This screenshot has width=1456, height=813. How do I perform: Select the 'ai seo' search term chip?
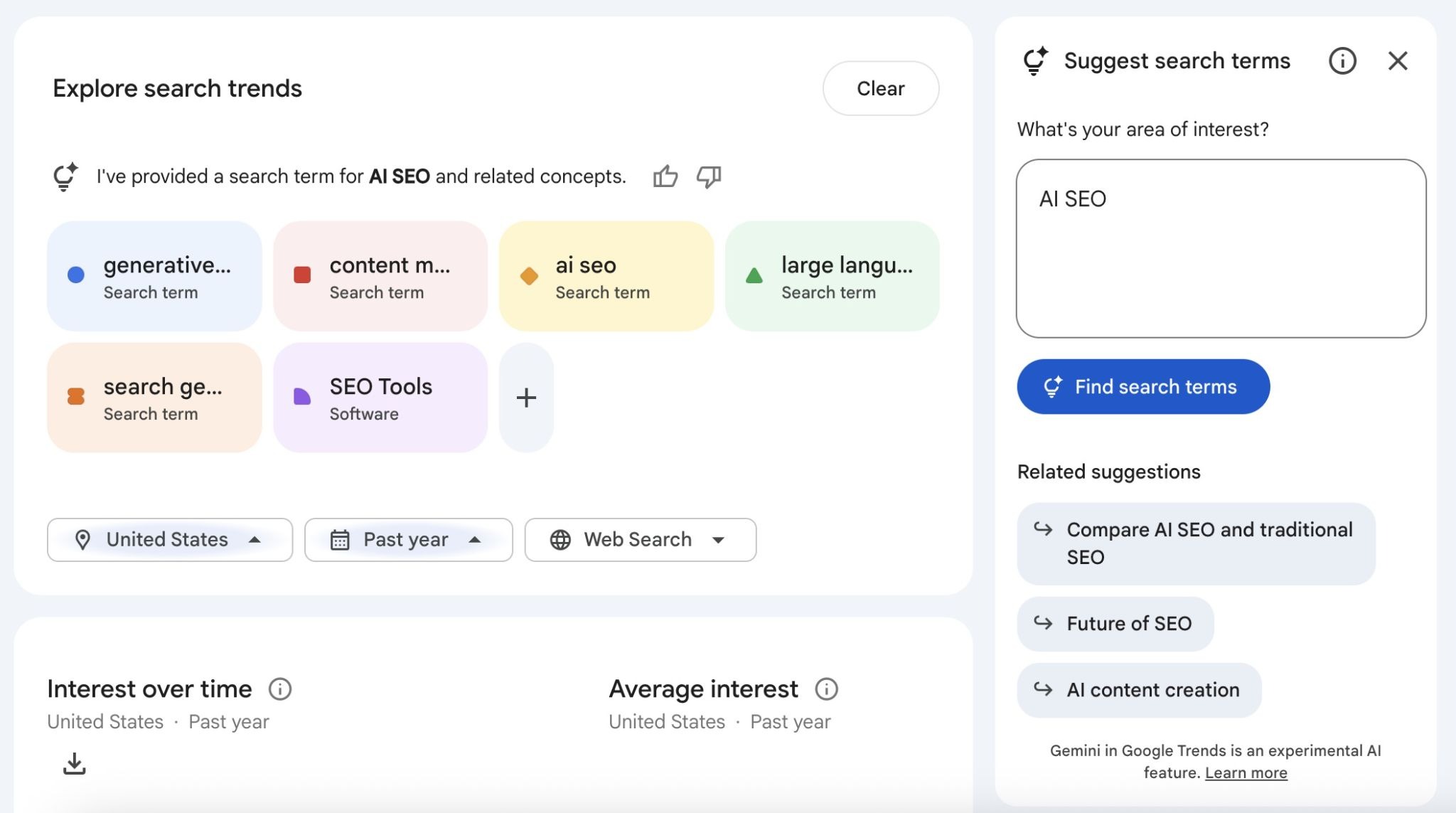(x=606, y=276)
